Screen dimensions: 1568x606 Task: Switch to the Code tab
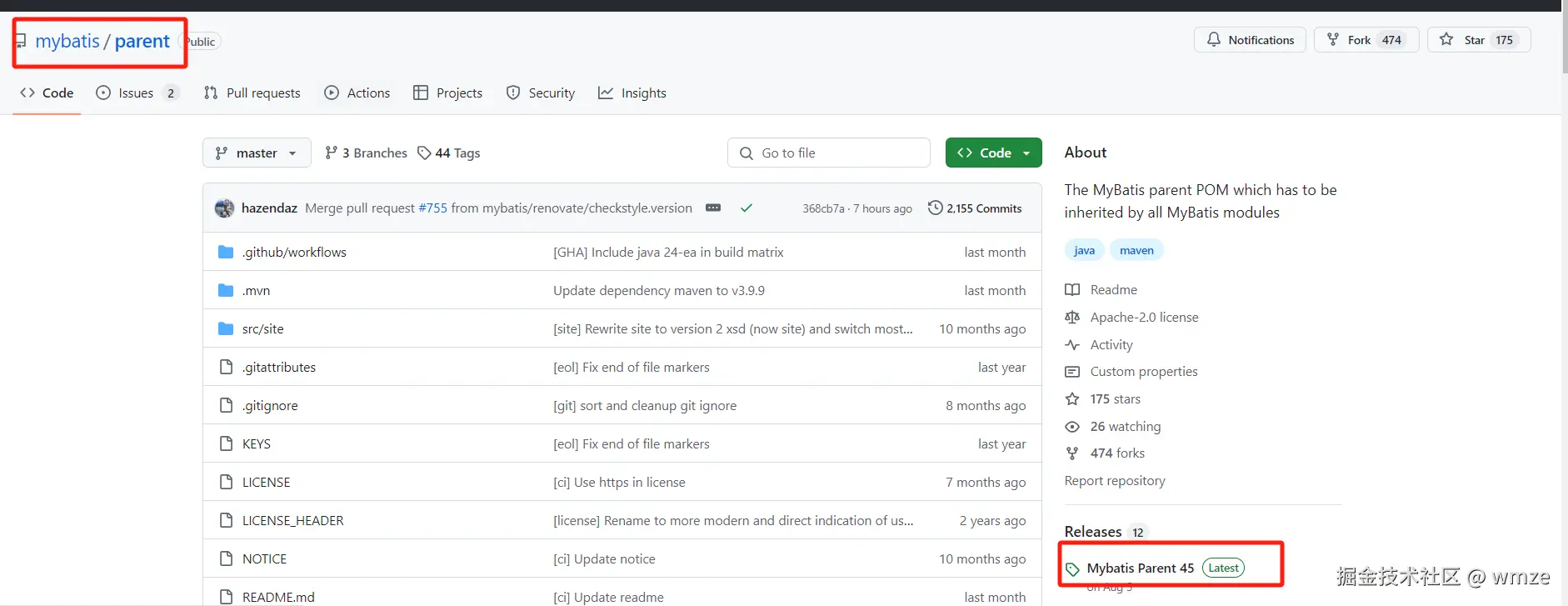tap(47, 93)
